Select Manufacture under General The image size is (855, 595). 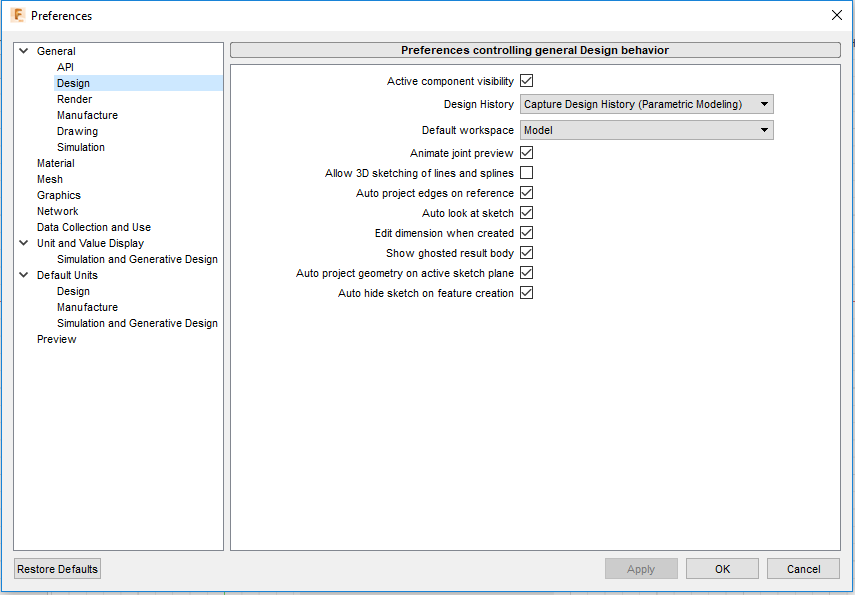tap(87, 115)
